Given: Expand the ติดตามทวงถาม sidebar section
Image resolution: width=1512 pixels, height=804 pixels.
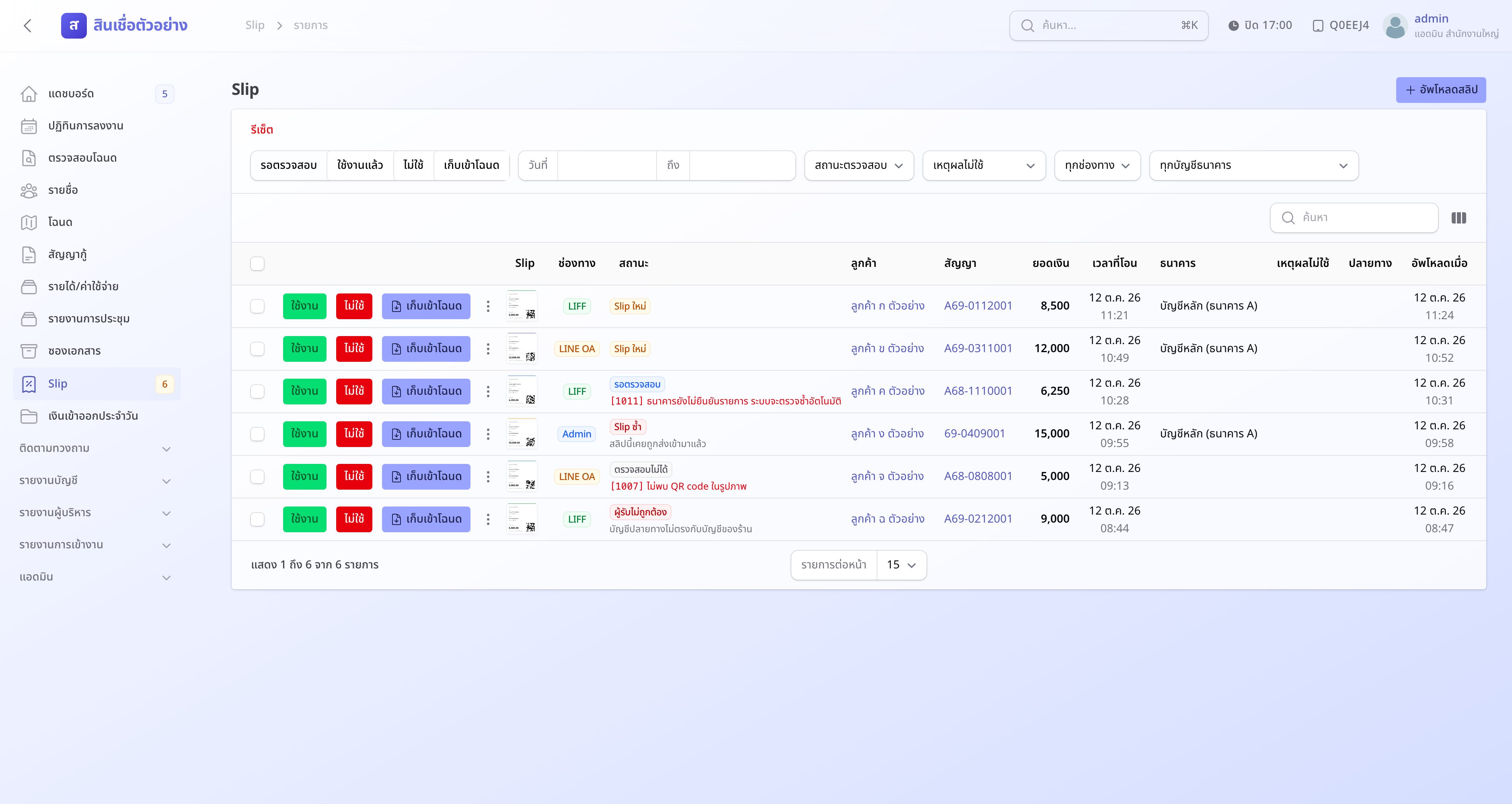Looking at the screenshot, I should click(96, 448).
